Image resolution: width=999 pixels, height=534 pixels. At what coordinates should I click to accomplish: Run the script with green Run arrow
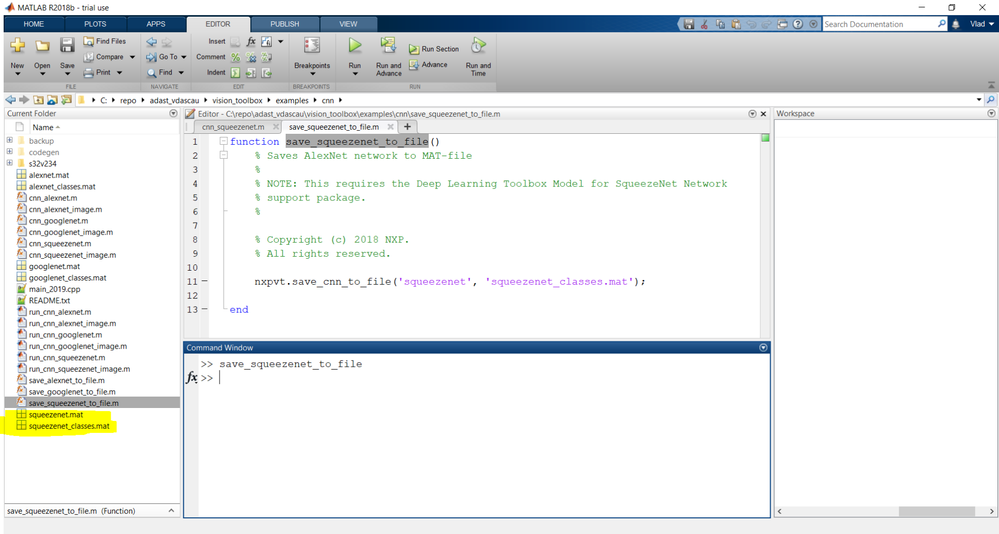355,45
